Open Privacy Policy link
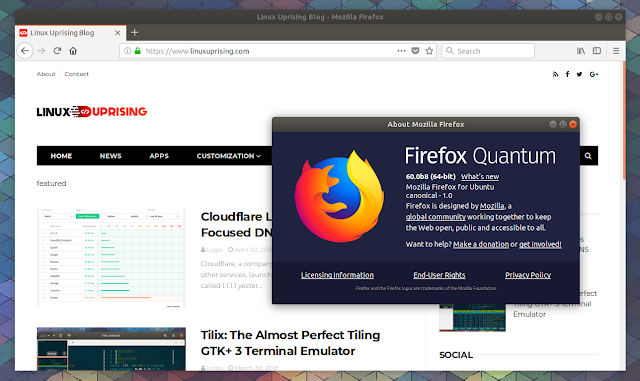Viewport: 640px width, 381px height. point(528,275)
